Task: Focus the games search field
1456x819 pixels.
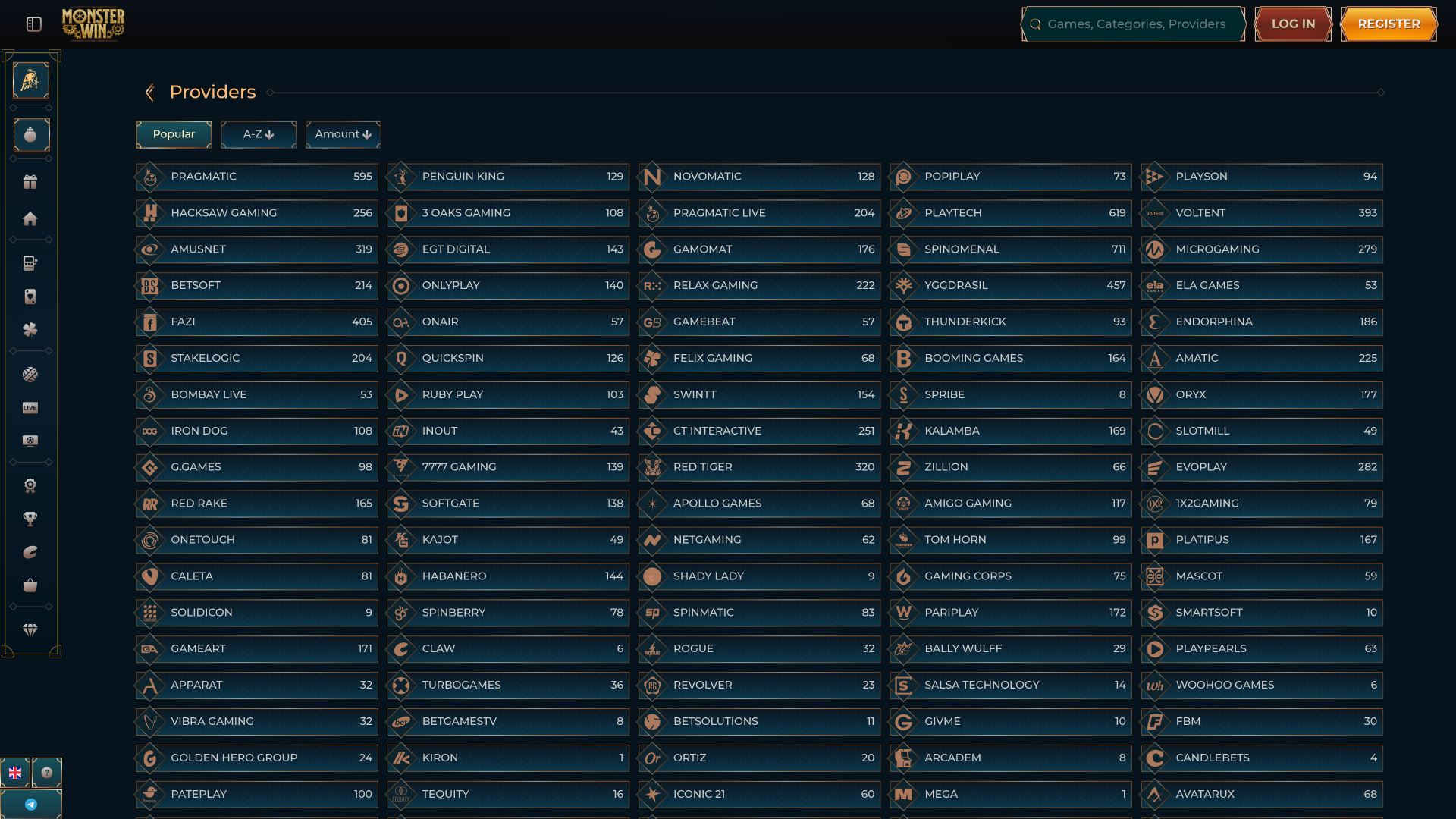Action: pyautogui.click(x=1134, y=24)
